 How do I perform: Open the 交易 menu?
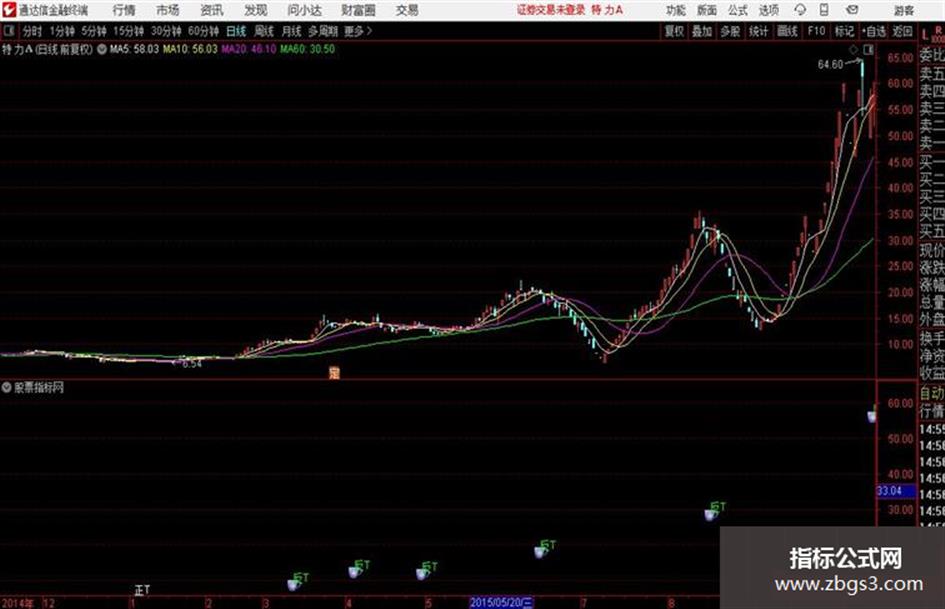click(407, 10)
